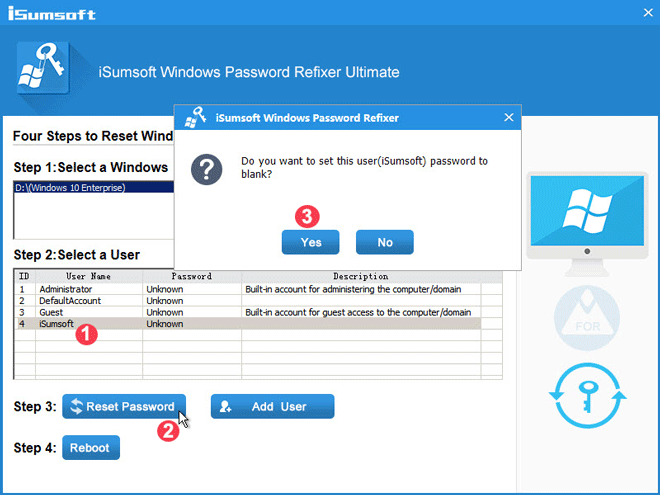
Task: Select the Guest user row
Action: coord(248,312)
